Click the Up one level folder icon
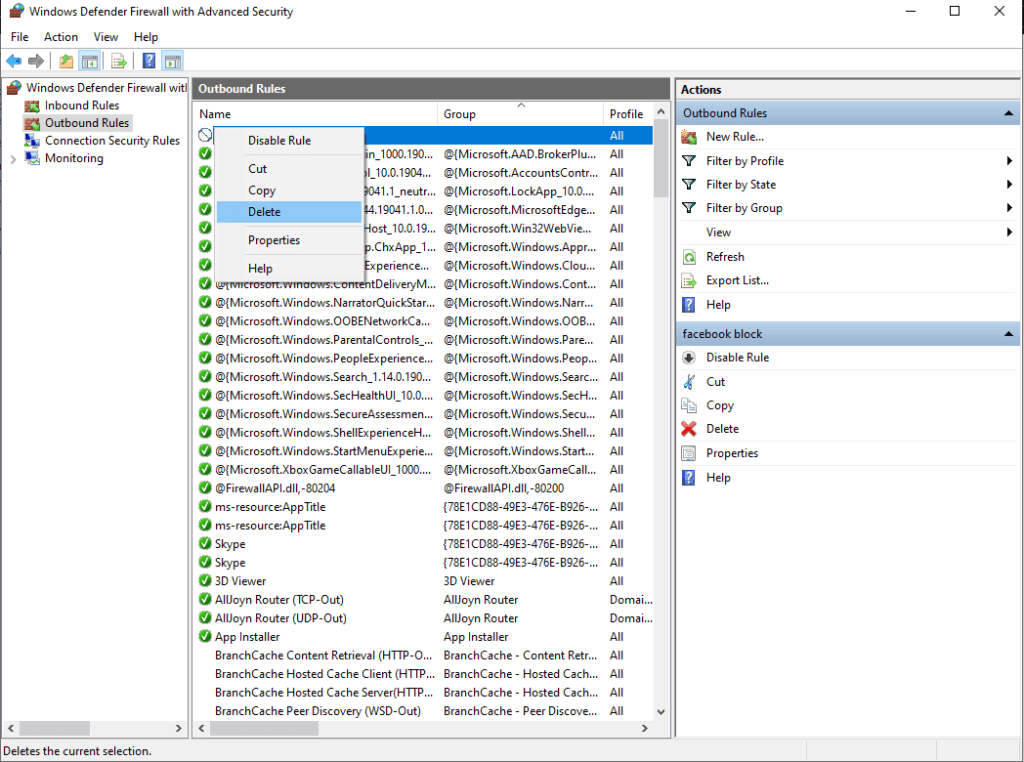The width and height of the screenshot is (1024, 762). click(x=66, y=61)
